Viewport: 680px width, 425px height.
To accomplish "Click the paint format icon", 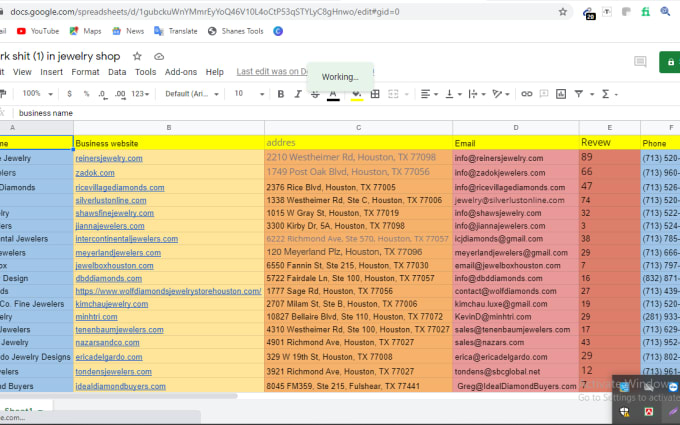I will (3, 94).
